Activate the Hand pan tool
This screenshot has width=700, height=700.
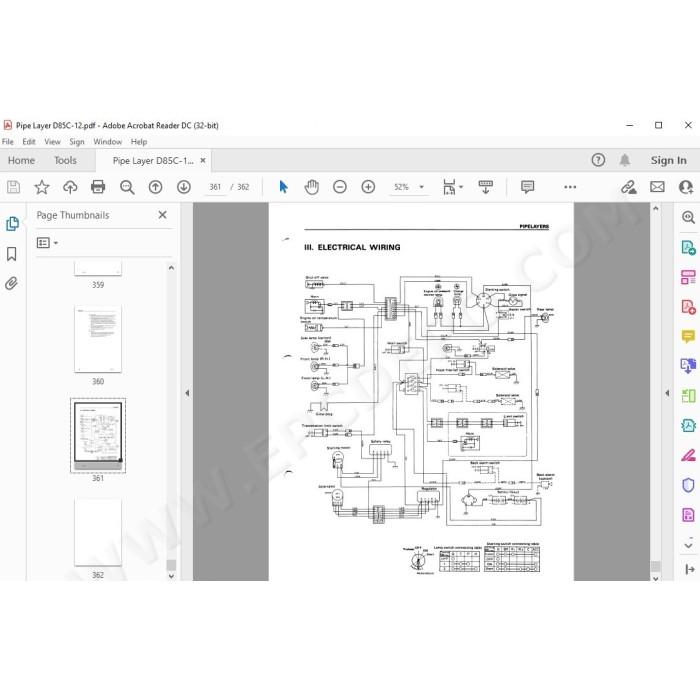pos(312,187)
